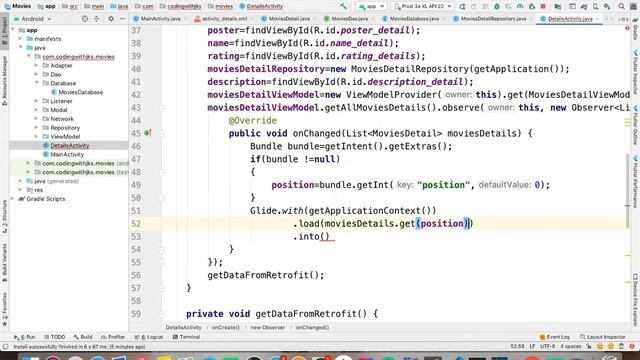Open the TODO tool window
Screen dimensions: 640x360
55,337
